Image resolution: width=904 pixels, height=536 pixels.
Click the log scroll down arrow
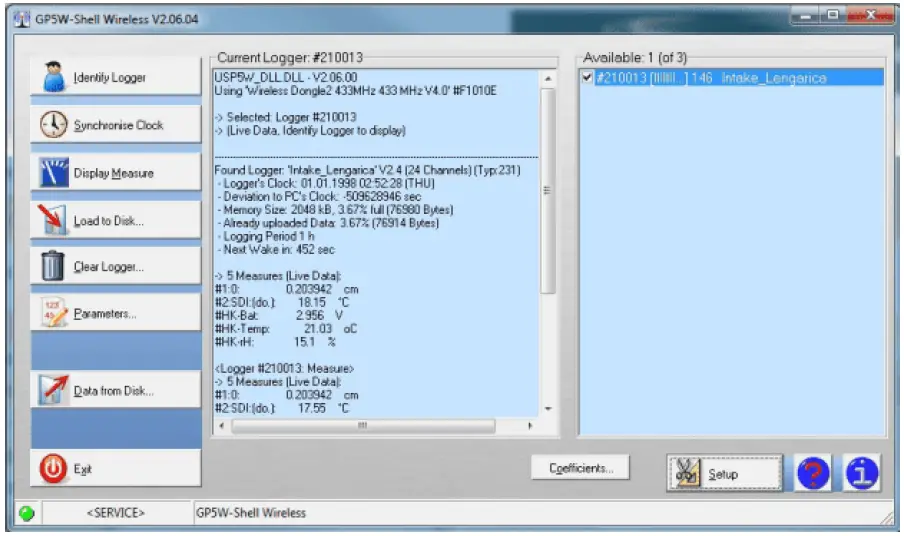point(548,409)
